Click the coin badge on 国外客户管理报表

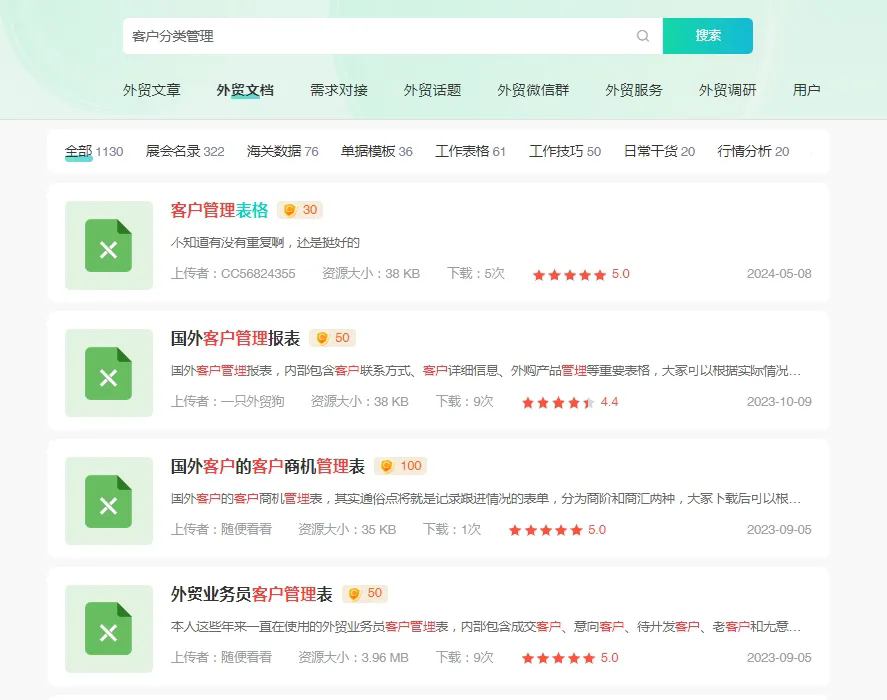tap(332, 338)
